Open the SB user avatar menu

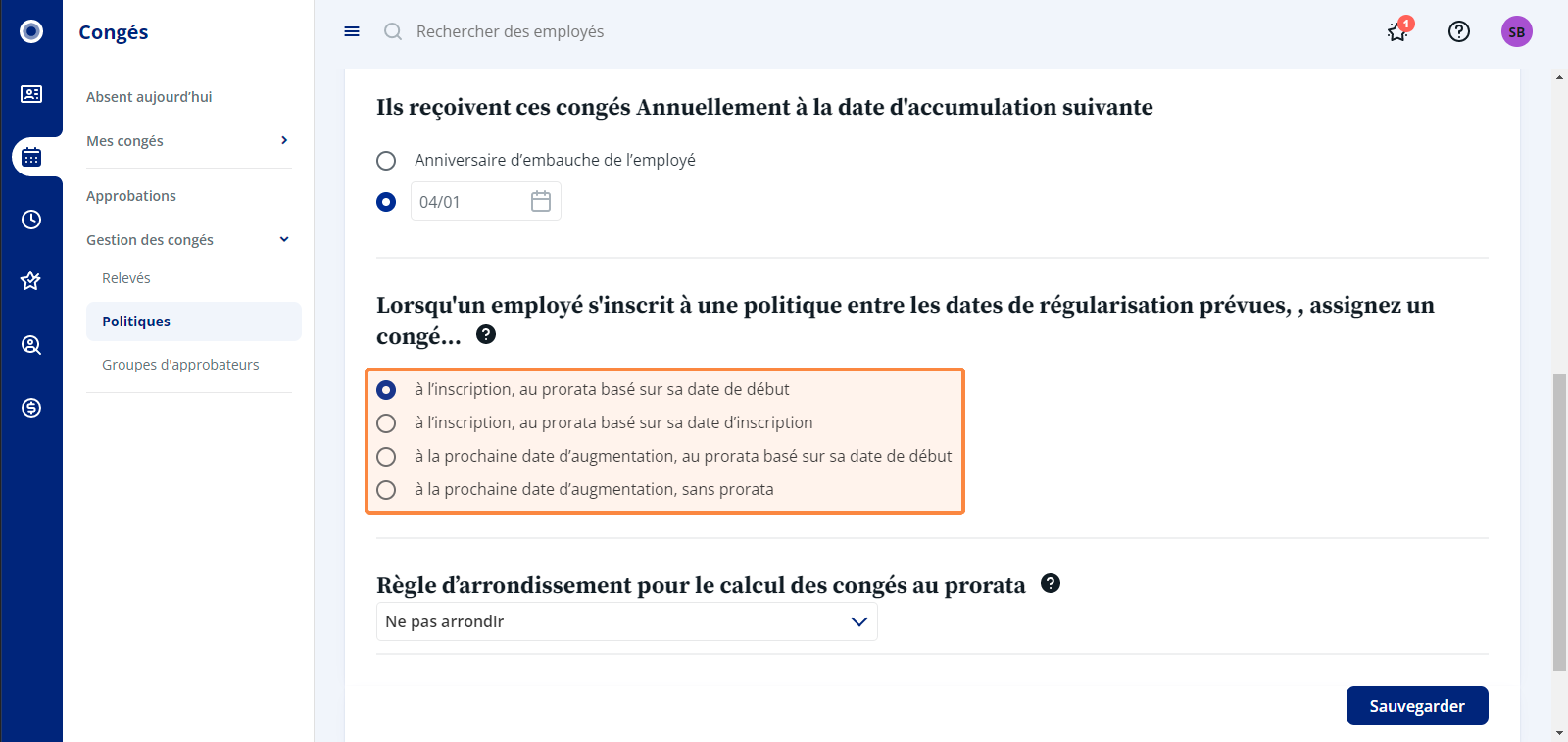1516,32
